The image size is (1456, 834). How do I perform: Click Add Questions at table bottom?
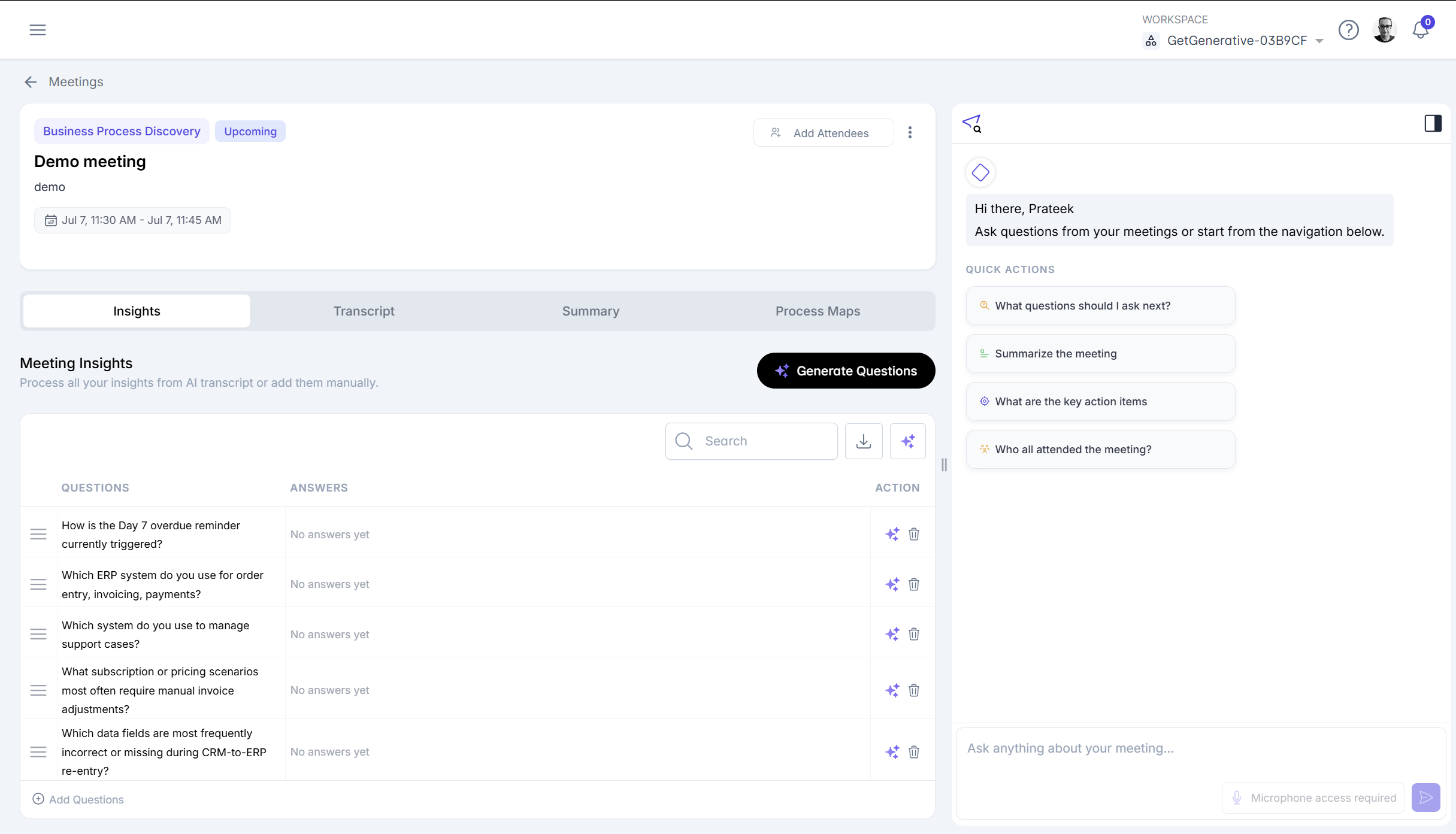(x=78, y=799)
